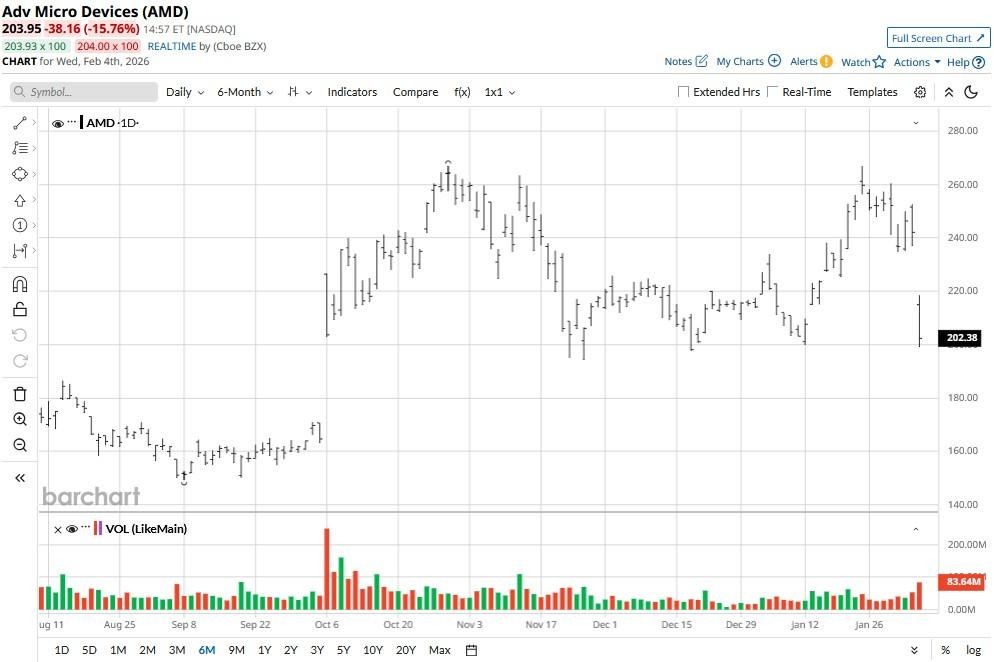Collapse the left drawing toolbar
This screenshot has width=994, height=662.
pyautogui.click(x=20, y=478)
